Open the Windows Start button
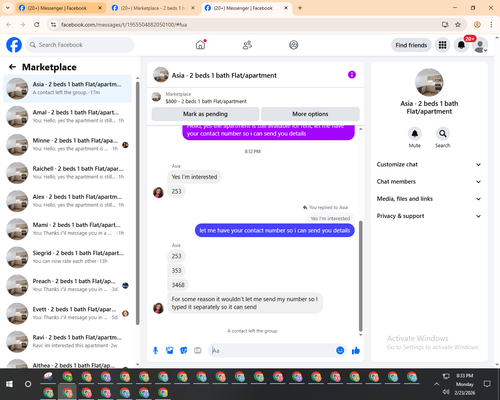Screen dimensions: 500x400 tap(9, 384)
